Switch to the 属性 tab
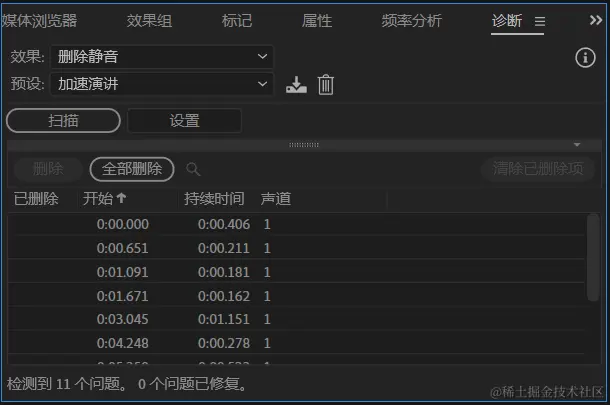610x405 pixels. pos(317,21)
